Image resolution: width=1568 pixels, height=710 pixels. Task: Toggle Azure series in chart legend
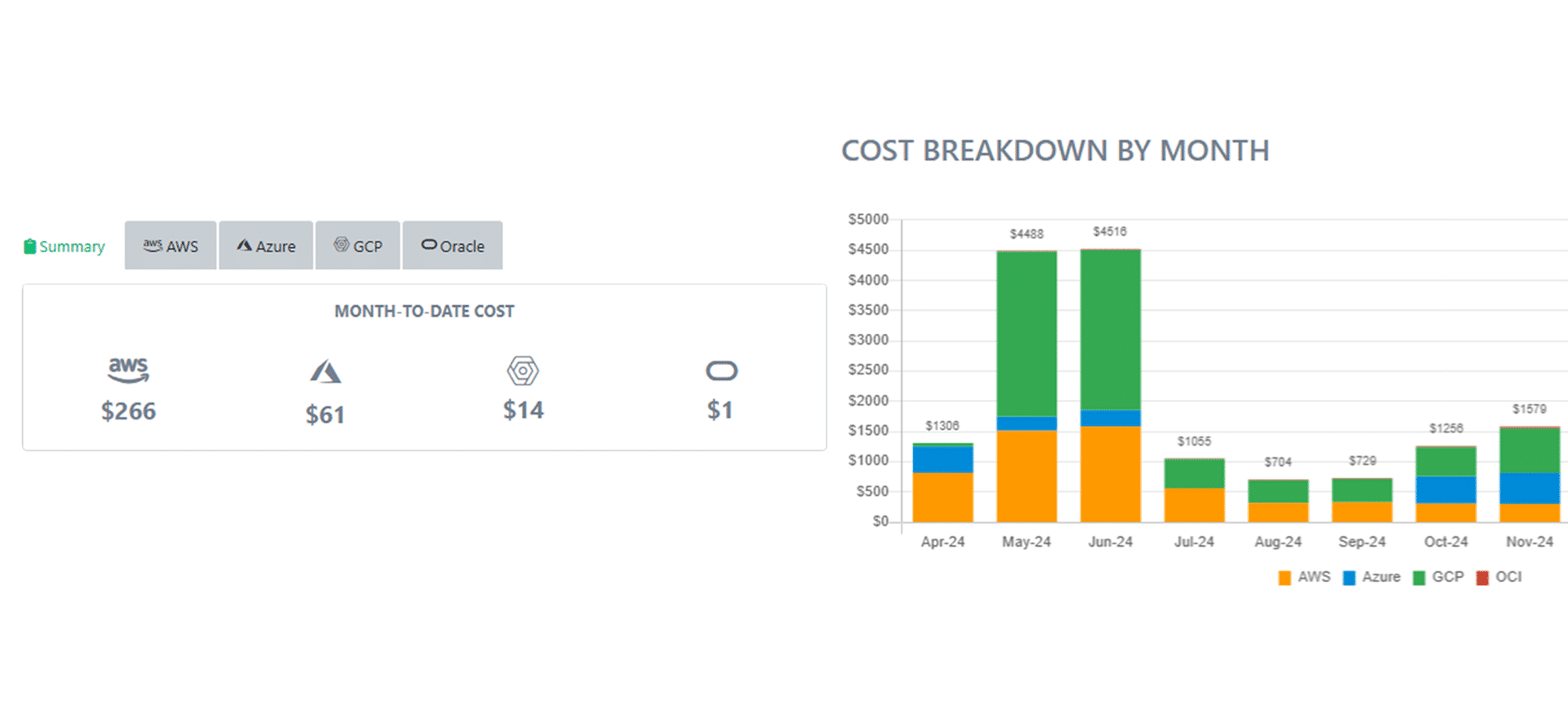point(1371,577)
